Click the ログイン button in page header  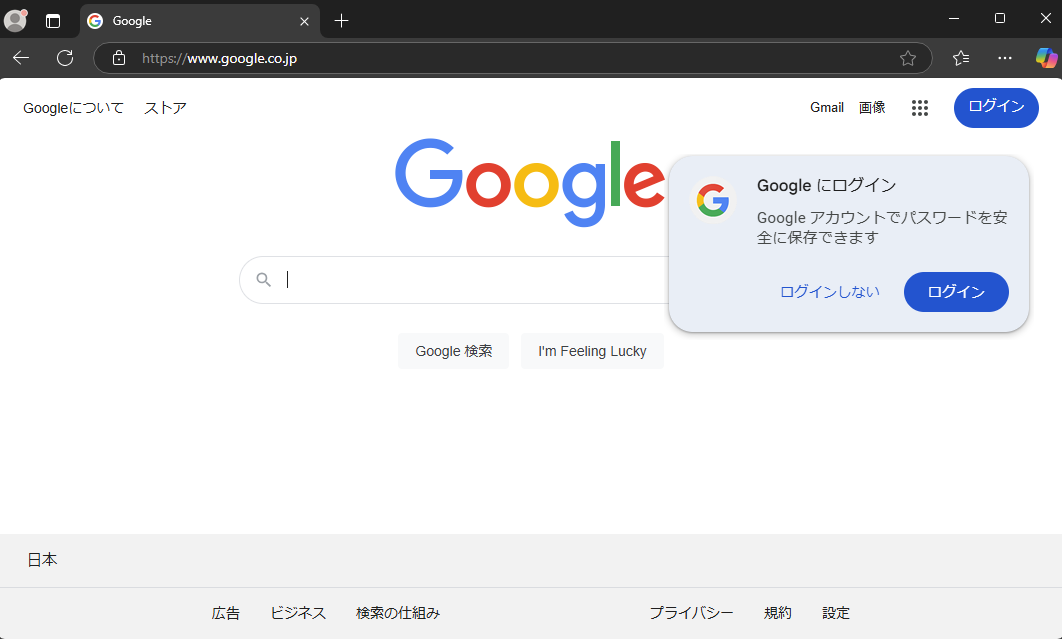click(996, 108)
